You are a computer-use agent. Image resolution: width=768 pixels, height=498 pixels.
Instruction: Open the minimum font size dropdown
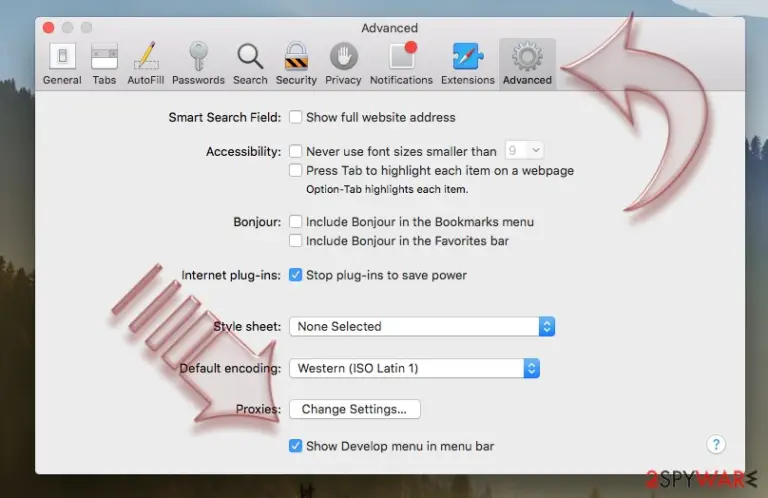click(524, 150)
